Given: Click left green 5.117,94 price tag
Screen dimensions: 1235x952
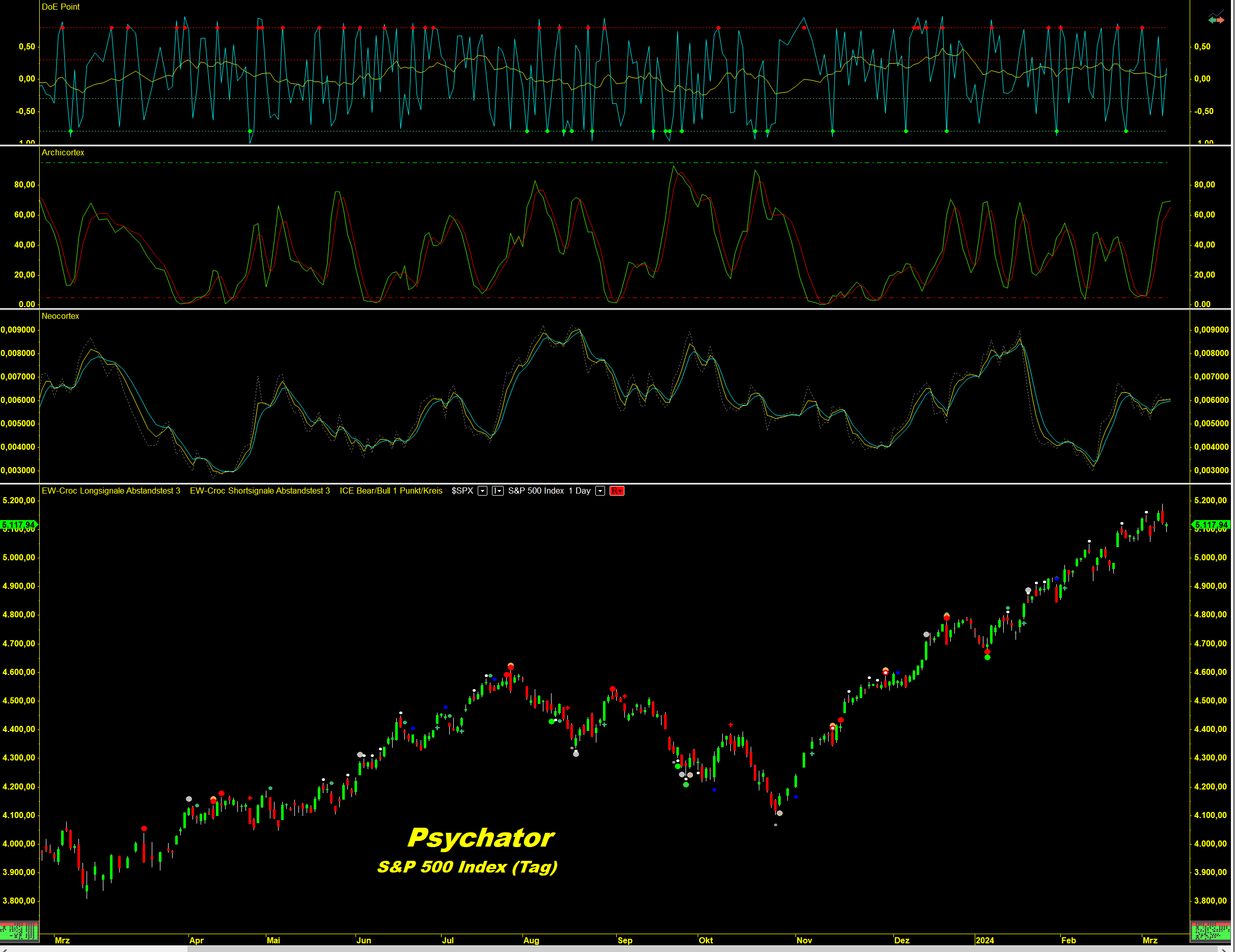Looking at the screenshot, I should (19, 525).
